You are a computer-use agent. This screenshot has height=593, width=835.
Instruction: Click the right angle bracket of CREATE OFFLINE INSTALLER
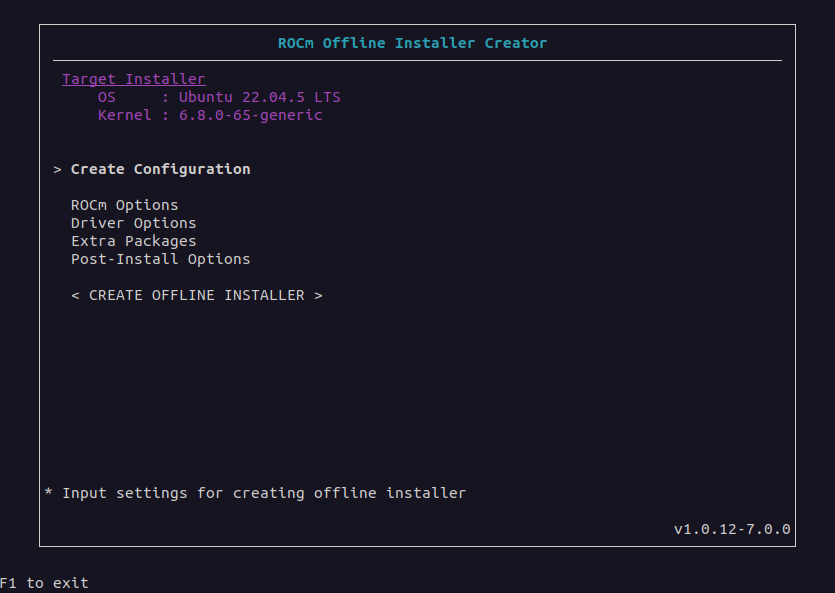pyautogui.click(x=318, y=295)
